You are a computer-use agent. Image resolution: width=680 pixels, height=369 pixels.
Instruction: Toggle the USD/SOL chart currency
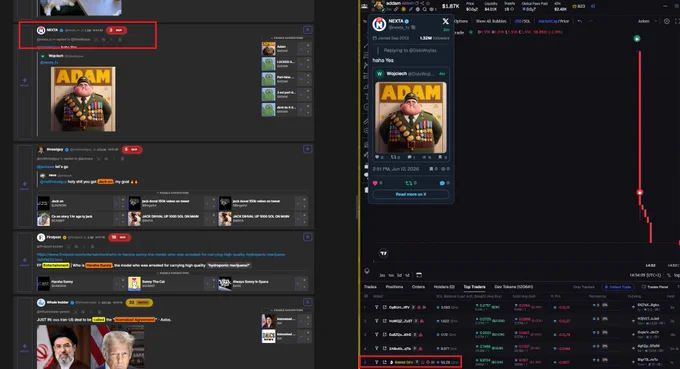coord(522,21)
